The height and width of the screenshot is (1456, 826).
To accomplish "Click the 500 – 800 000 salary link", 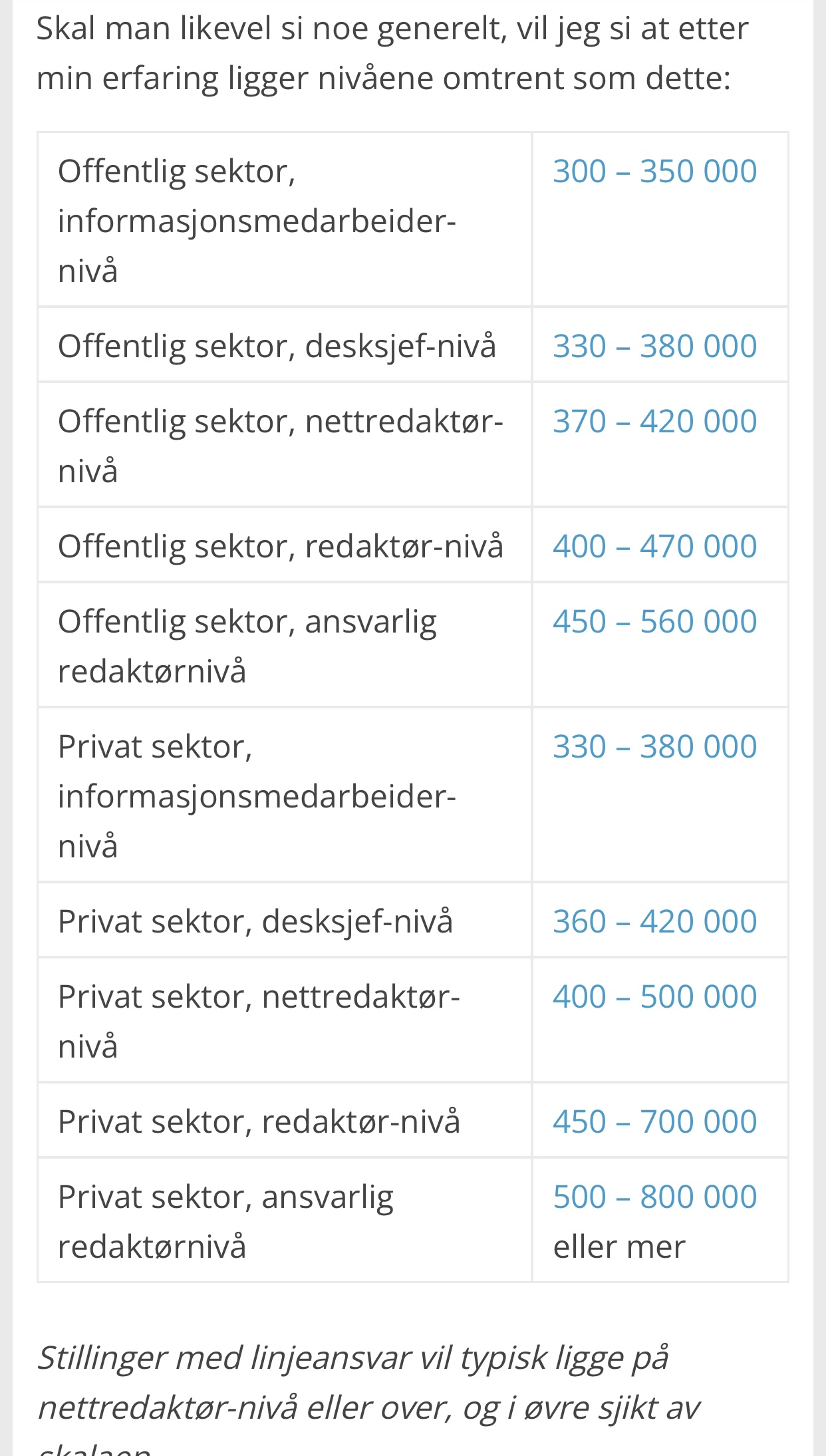I will 654,1197.
